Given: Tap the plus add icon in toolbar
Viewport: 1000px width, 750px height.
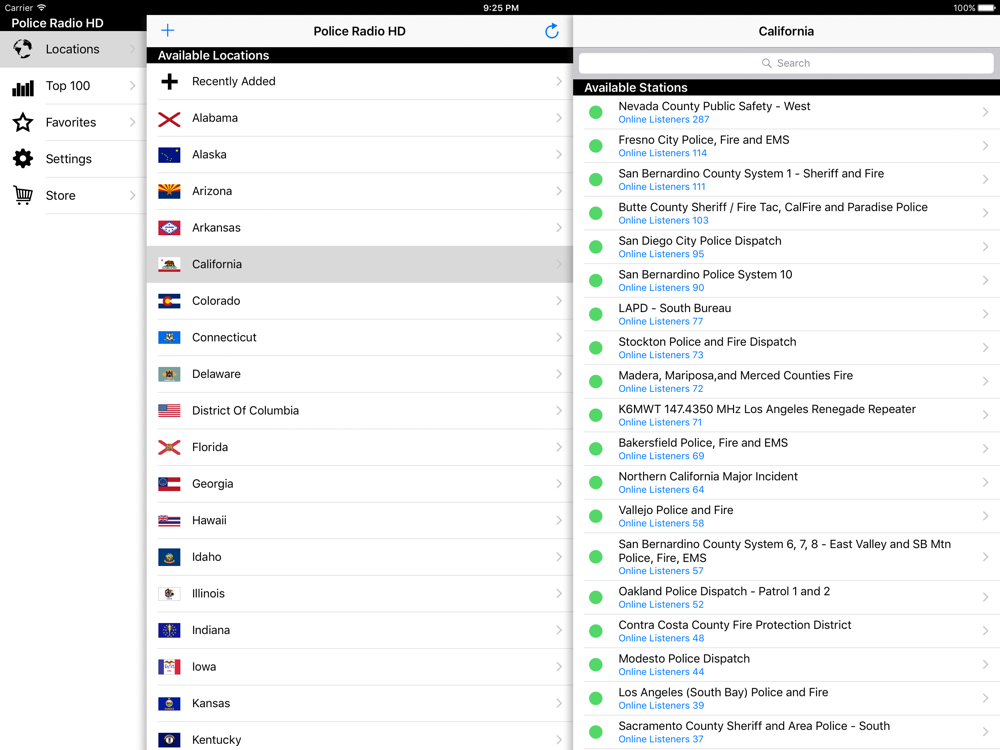Looking at the screenshot, I should tap(168, 31).
